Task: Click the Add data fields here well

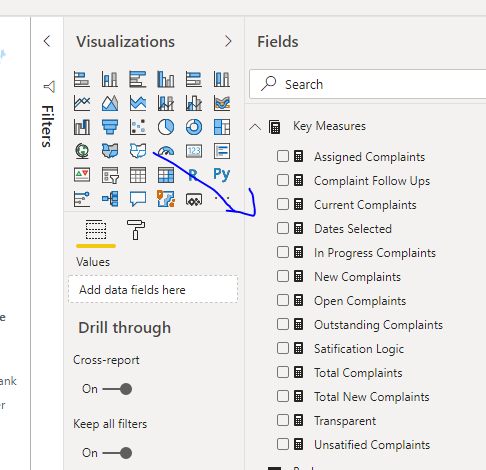Action: click(153, 289)
